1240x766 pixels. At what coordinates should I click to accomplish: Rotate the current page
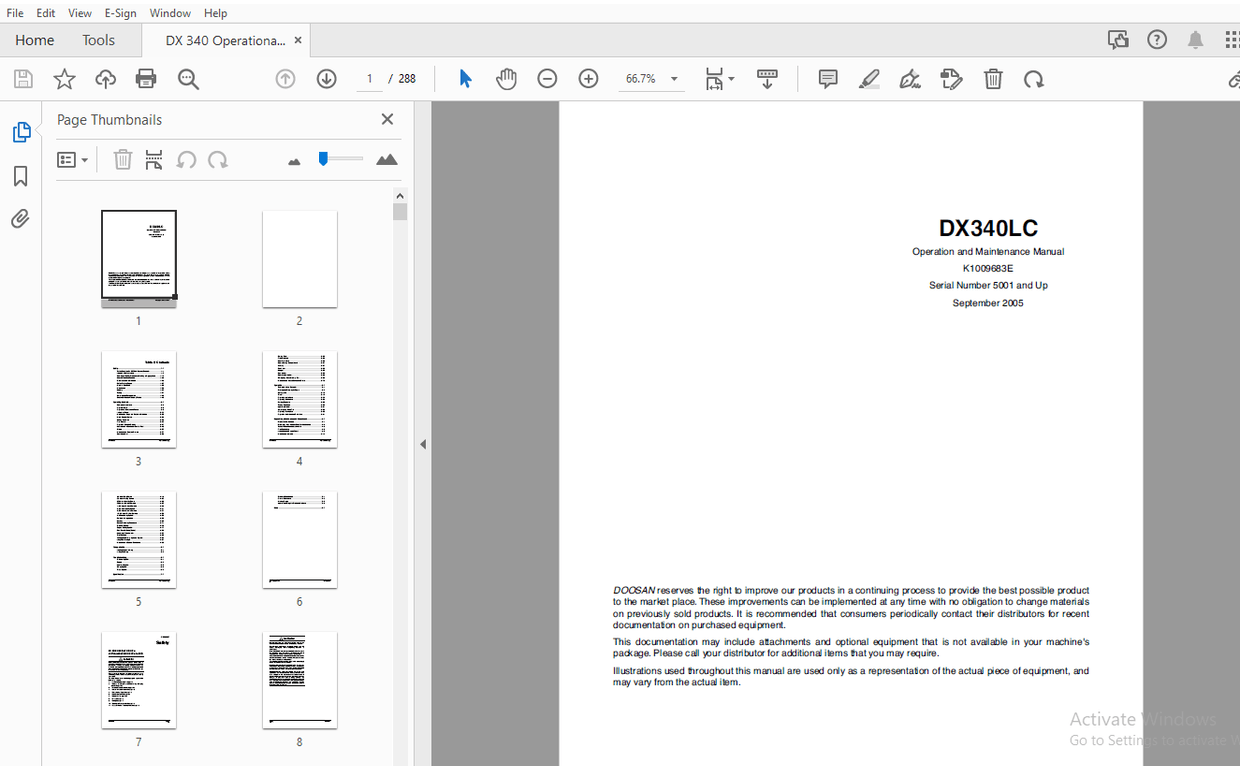click(1034, 78)
